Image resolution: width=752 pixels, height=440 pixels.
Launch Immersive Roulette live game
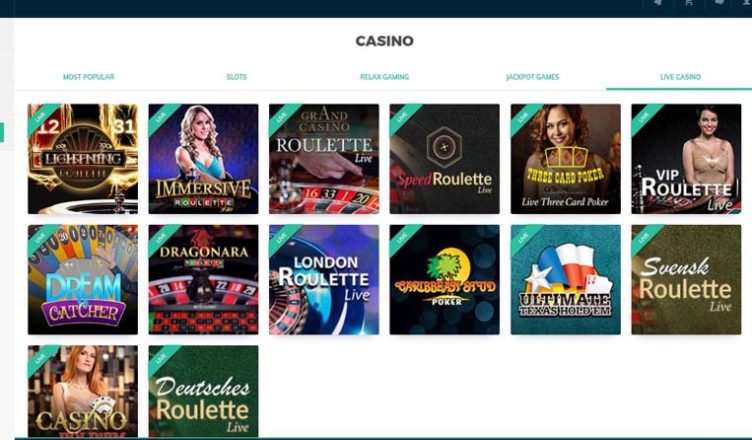coord(203,159)
